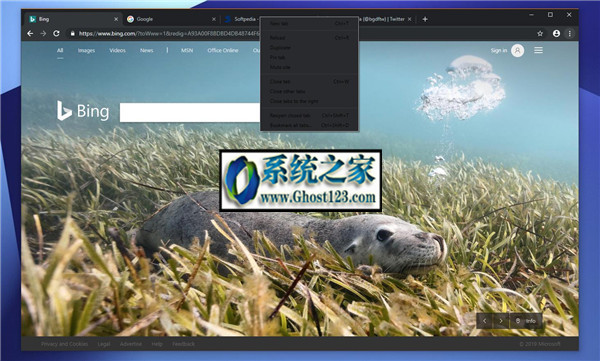Open the Chrome profile avatar icon
The image size is (600, 361).
556,34
